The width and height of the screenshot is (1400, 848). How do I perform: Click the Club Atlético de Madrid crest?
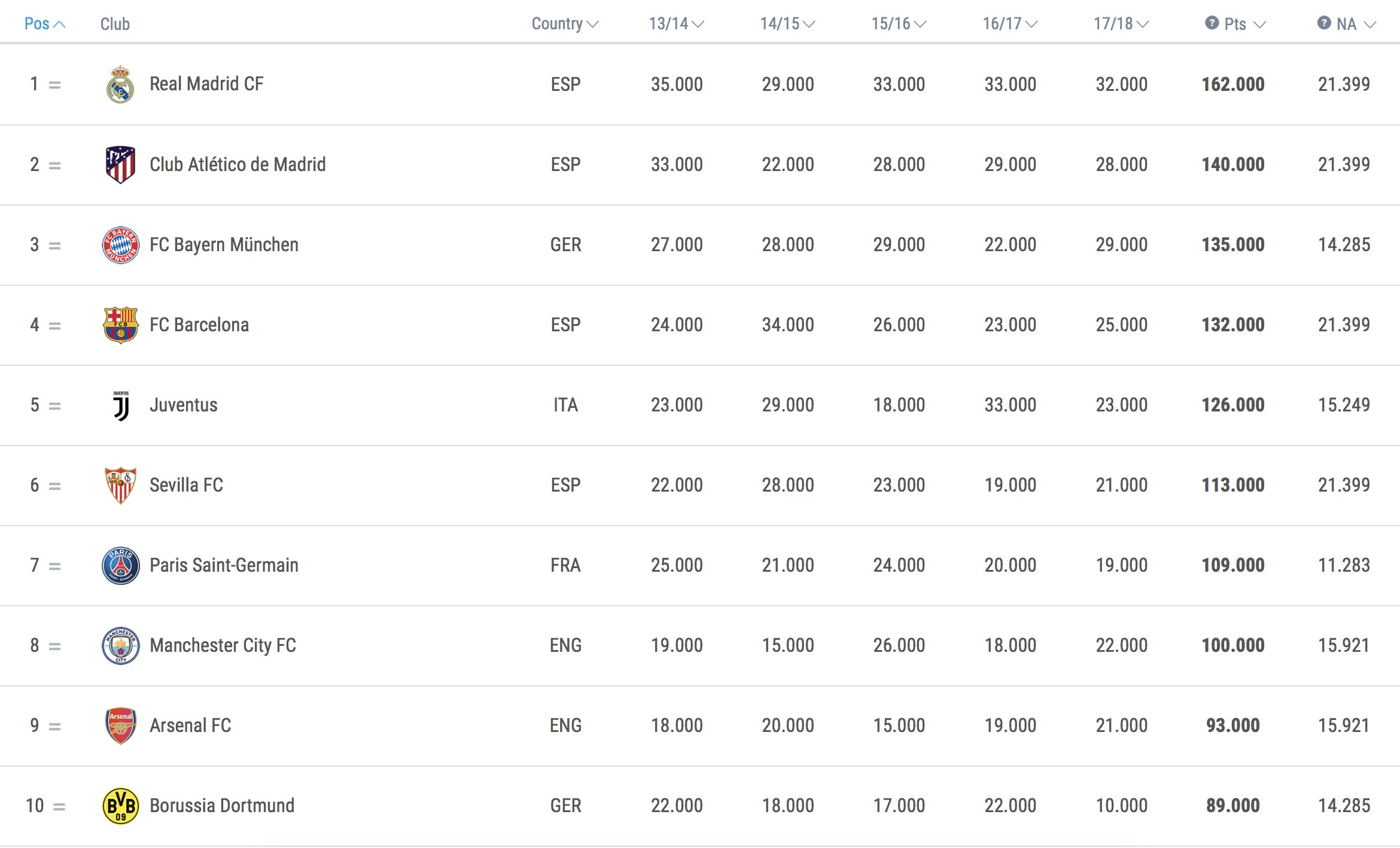120,164
